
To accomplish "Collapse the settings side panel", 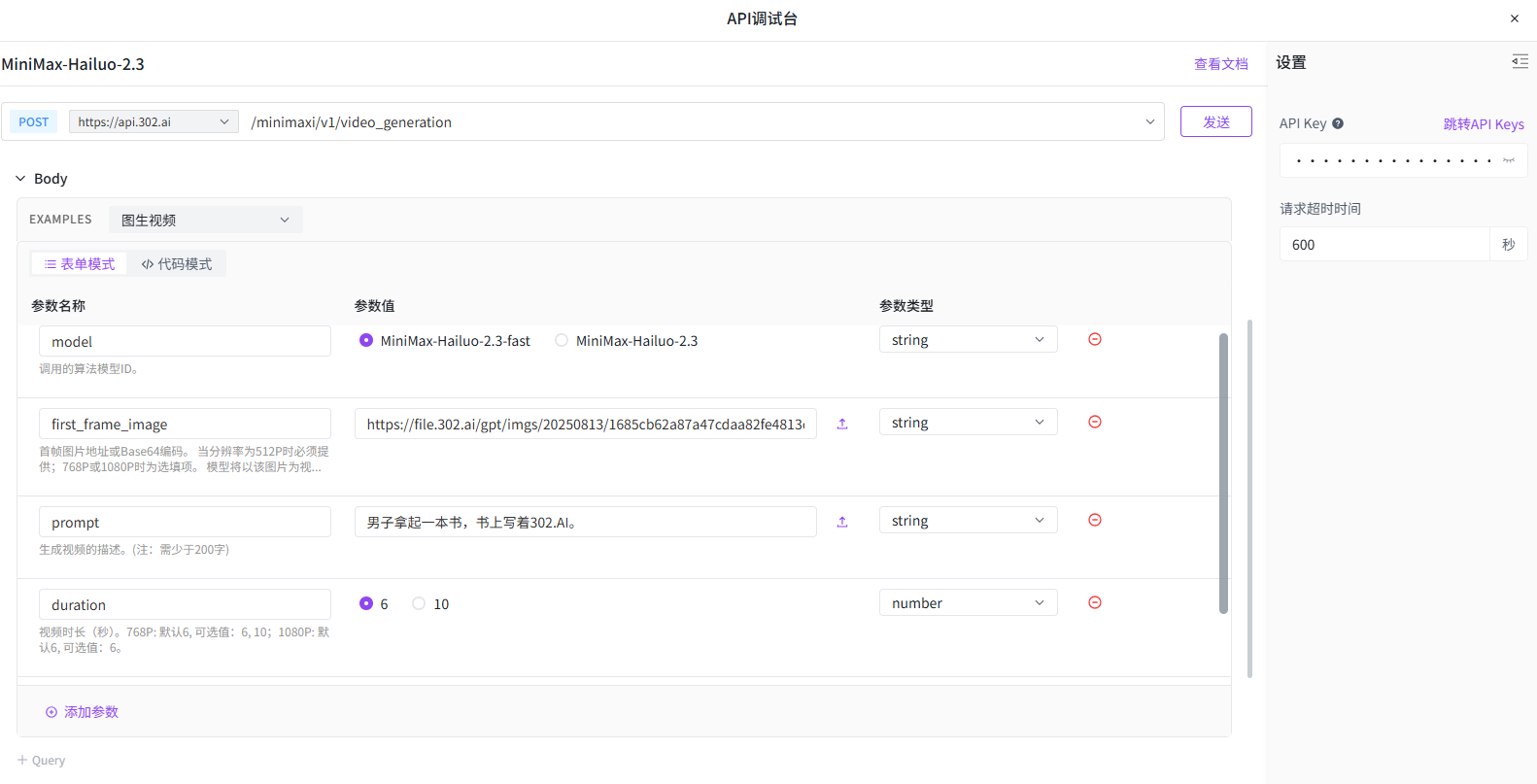I will click(x=1520, y=62).
